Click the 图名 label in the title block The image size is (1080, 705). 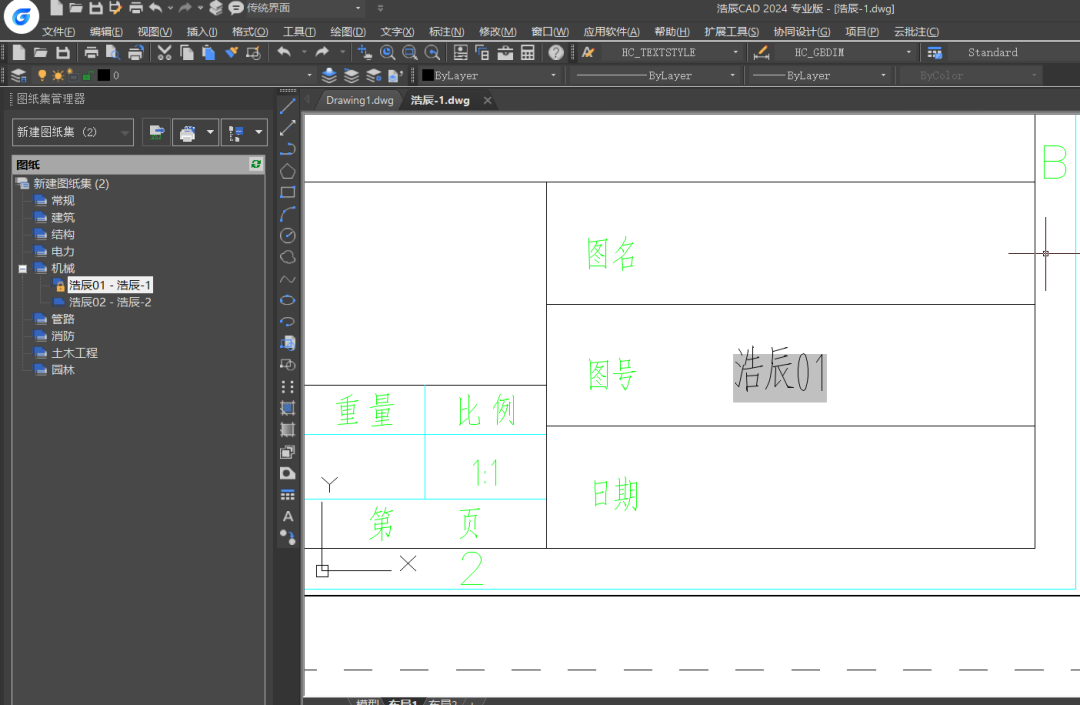tap(611, 254)
